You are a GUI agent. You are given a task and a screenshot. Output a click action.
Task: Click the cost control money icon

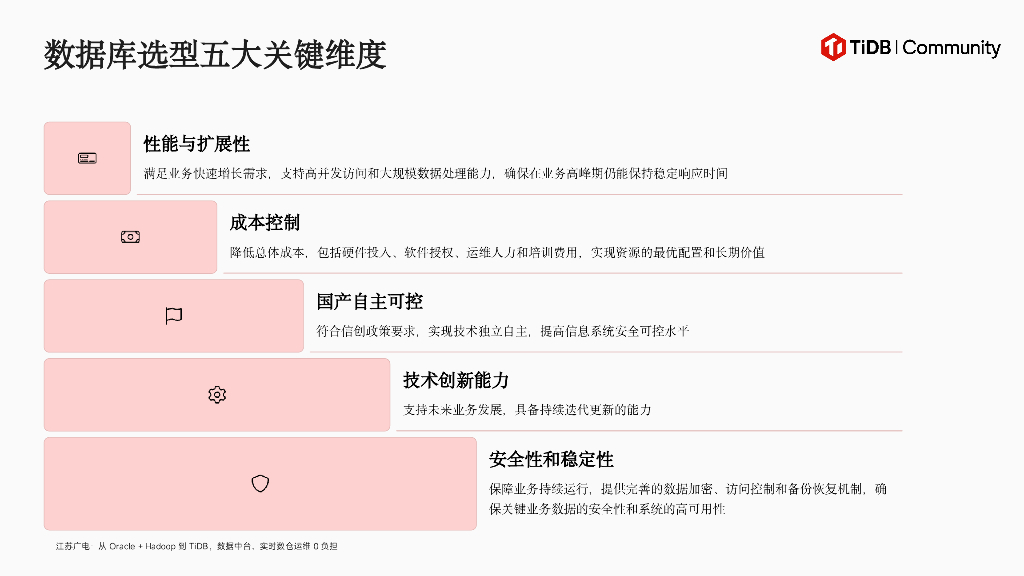pos(130,237)
